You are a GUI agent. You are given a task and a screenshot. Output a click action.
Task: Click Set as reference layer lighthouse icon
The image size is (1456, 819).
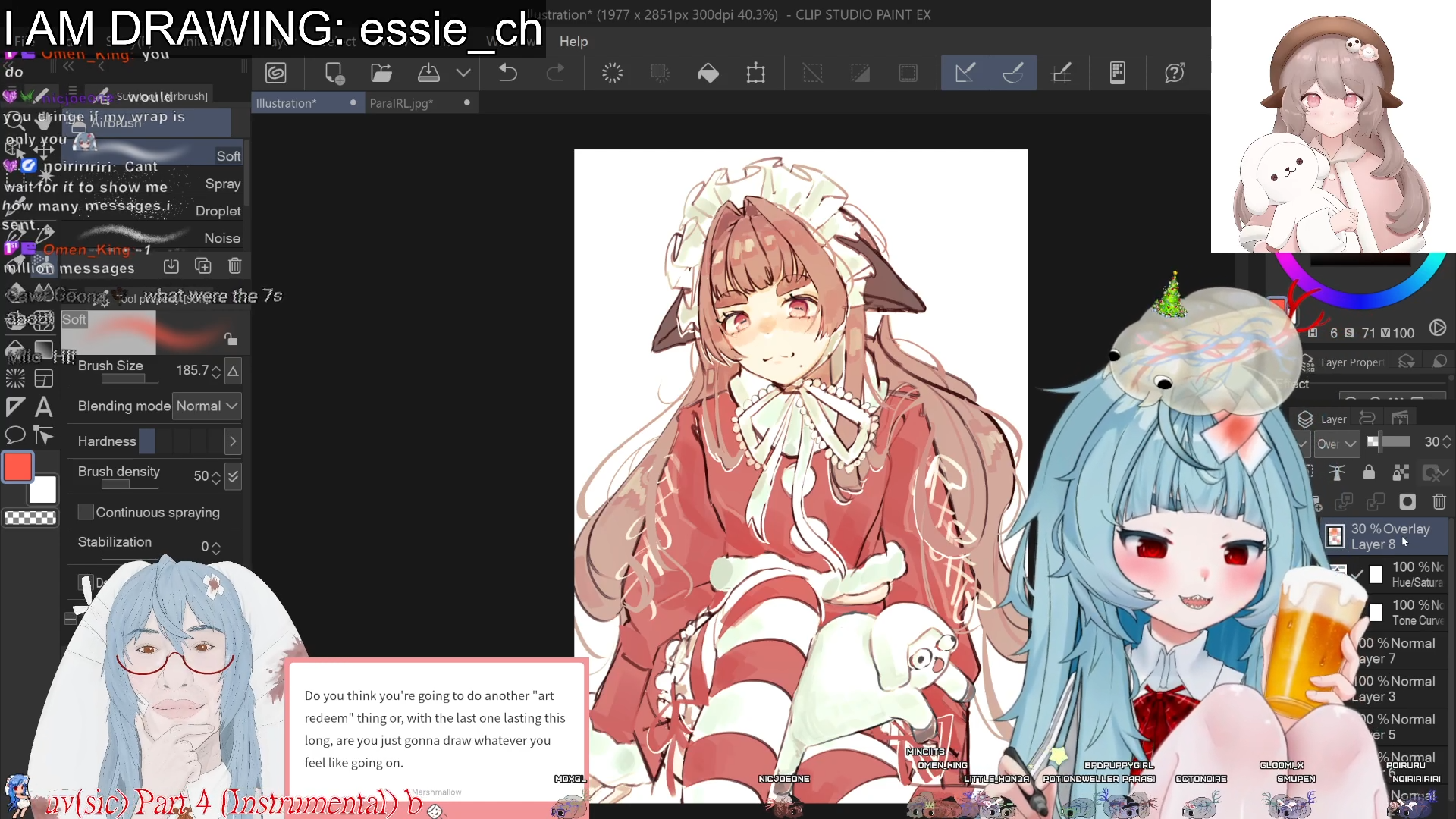[x=1337, y=473]
